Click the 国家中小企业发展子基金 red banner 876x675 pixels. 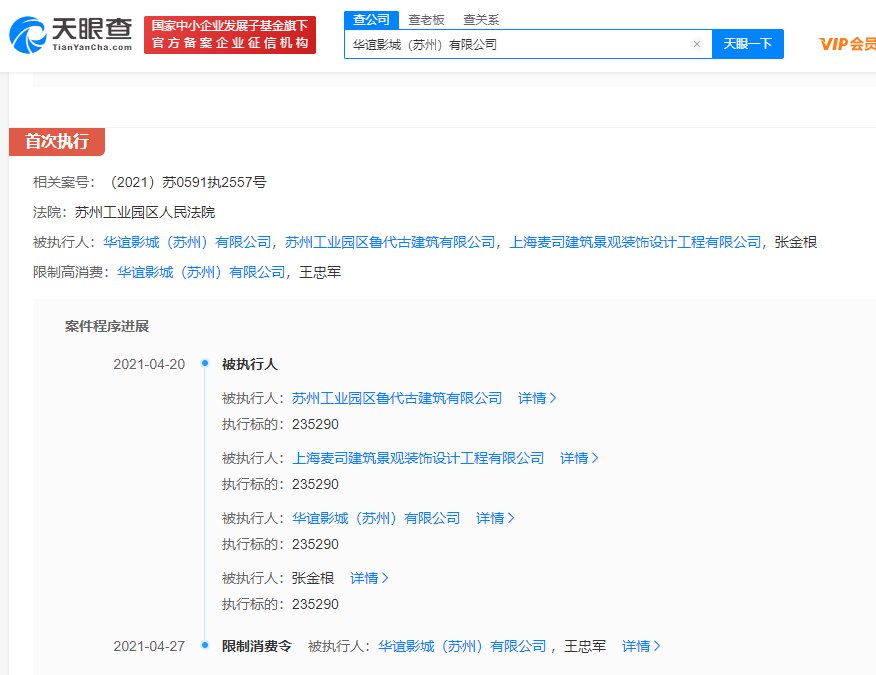coord(230,35)
